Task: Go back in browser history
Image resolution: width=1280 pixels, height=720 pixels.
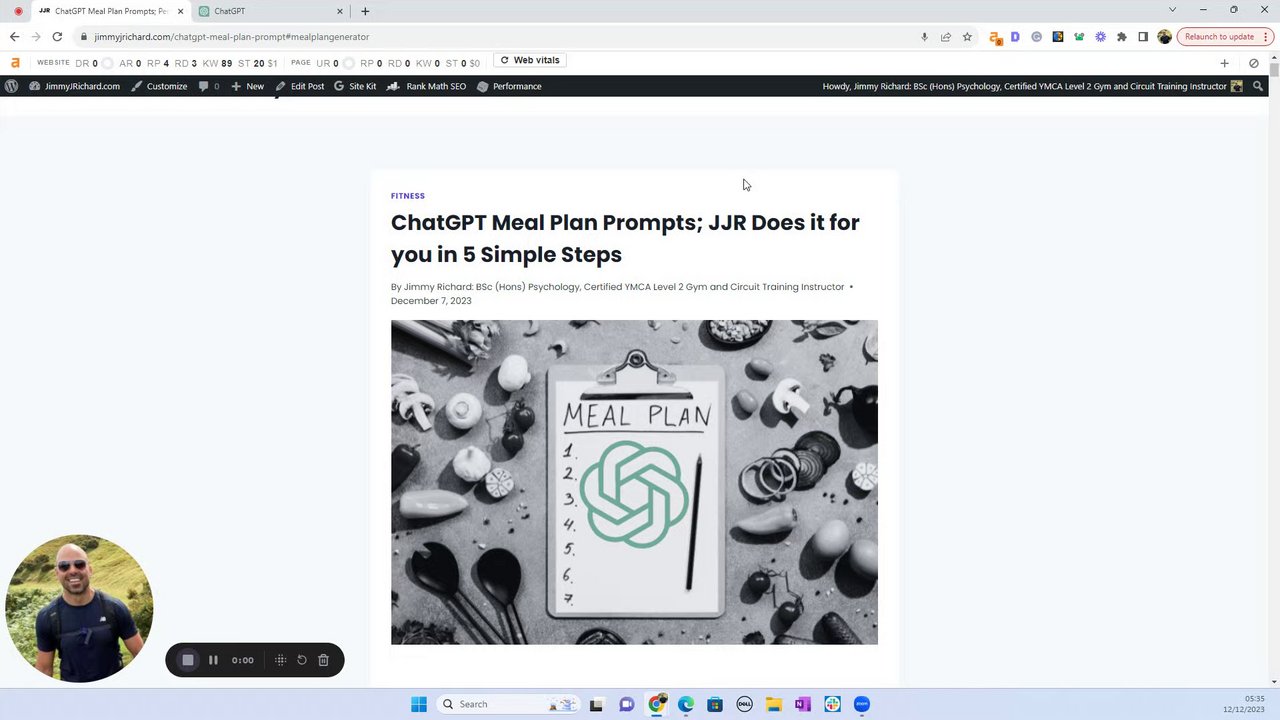Action: [14, 37]
